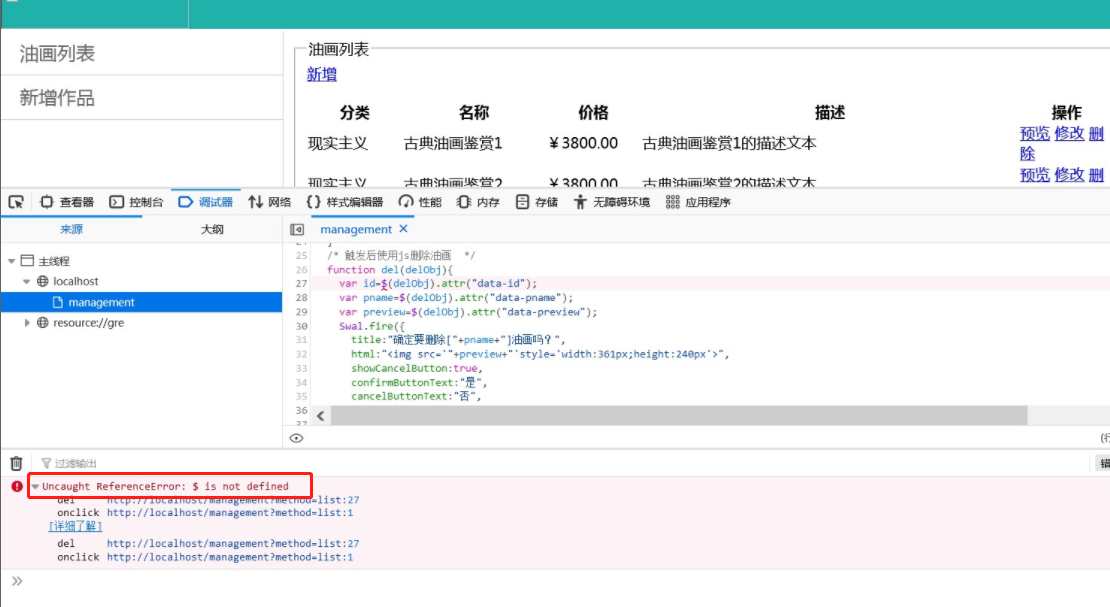Select the 来源 sources sub-tab
Screen dimensions: 1110x607
coord(71,229)
